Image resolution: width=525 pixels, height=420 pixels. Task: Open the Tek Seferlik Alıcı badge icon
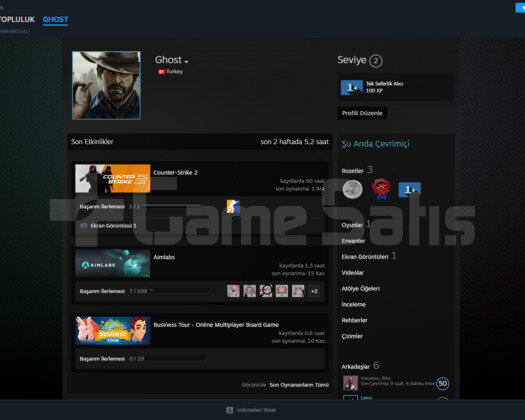(352, 87)
